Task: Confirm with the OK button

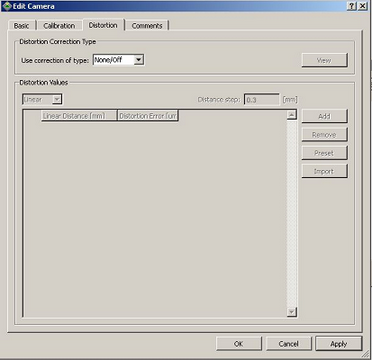Action: pyautogui.click(x=239, y=344)
